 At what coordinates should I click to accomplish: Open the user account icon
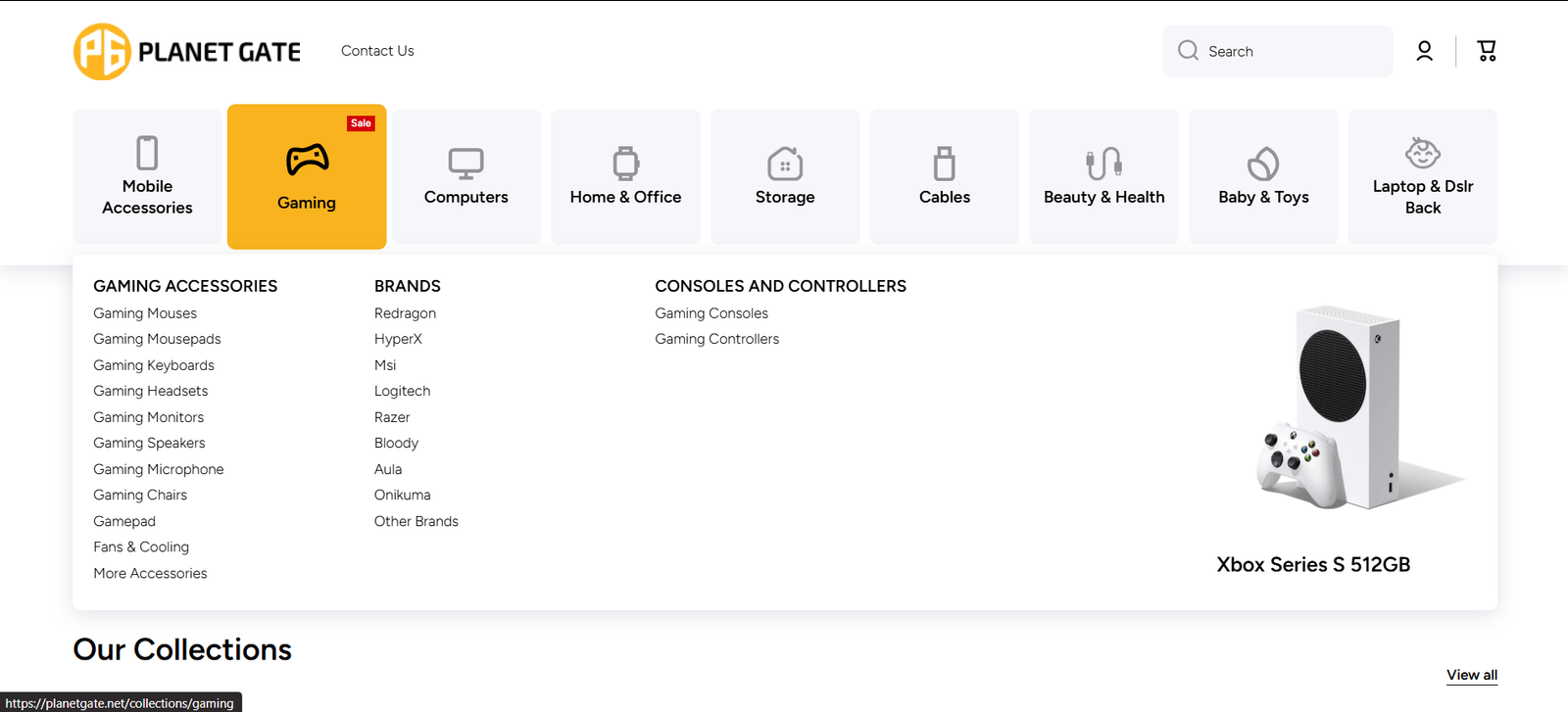point(1424,51)
